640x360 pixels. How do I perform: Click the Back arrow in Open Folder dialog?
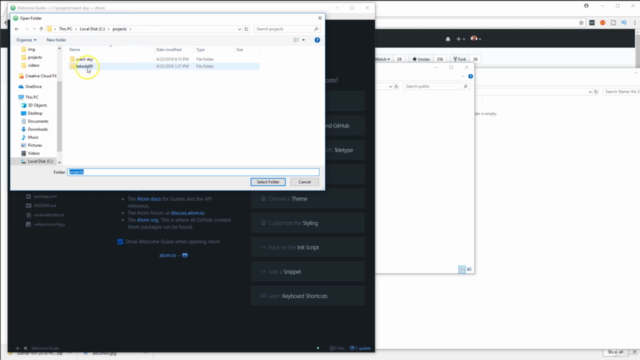(17, 29)
